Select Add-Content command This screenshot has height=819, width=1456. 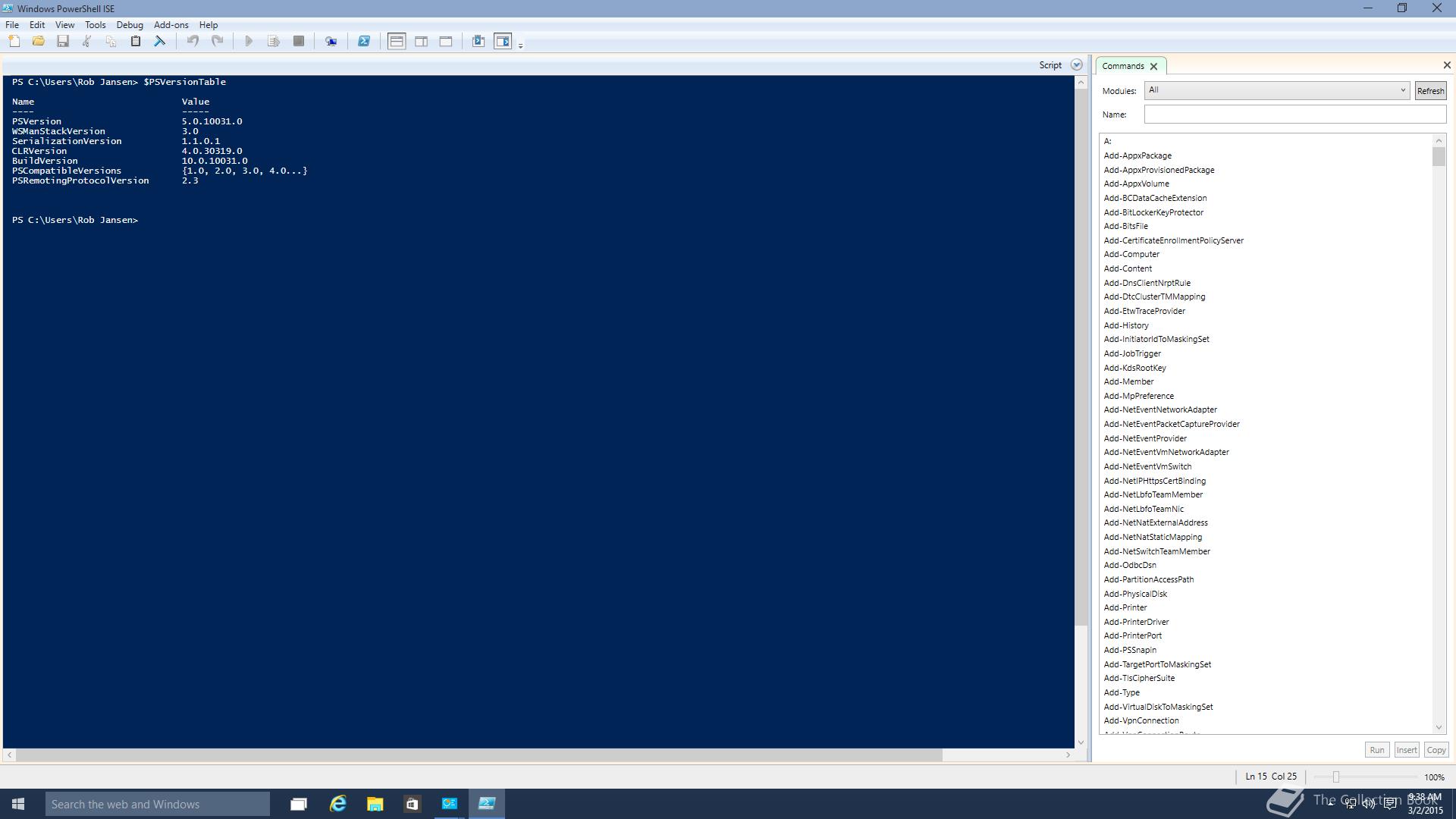coord(1128,269)
